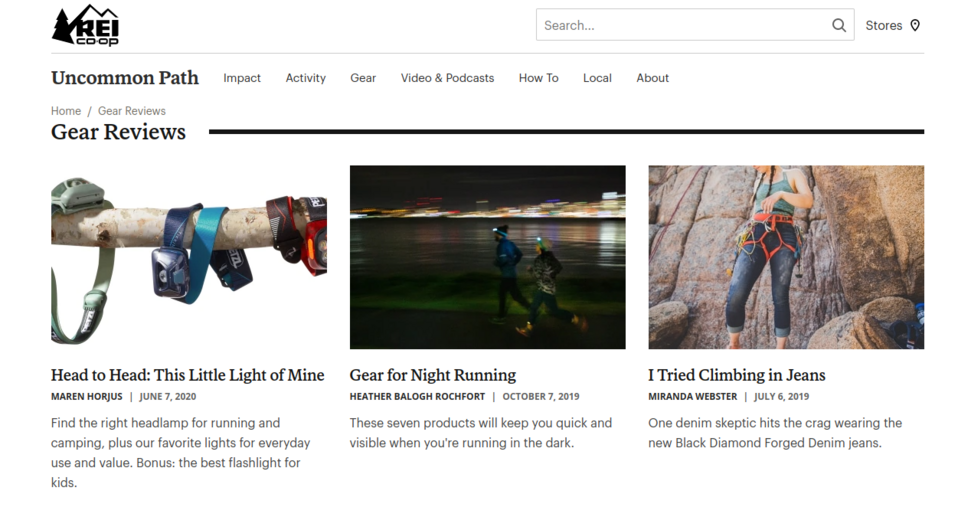Open the How To menu item
This screenshot has height=517, width=958.
click(538, 78)
